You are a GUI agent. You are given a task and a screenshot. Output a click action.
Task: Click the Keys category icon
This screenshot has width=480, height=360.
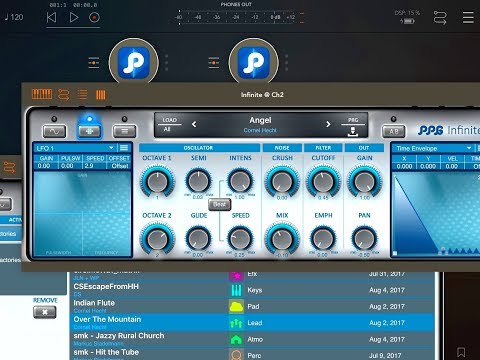click(236, 290)
